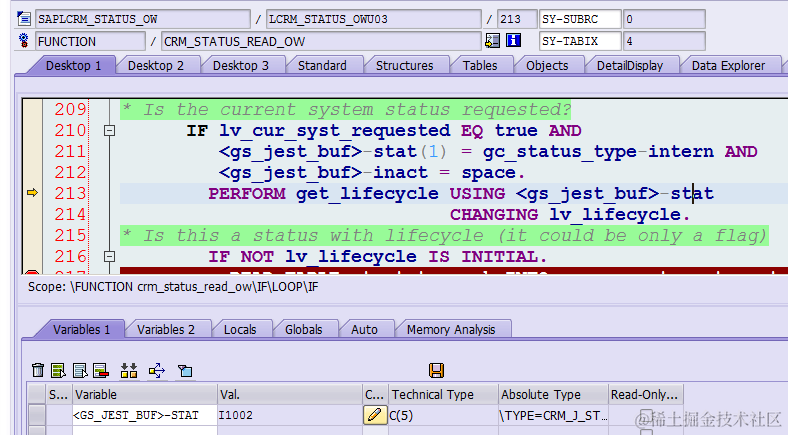Viewport: 788px width, 435px height.
Task: Switch to Desktop 1 tab
Action: [73, 66]
